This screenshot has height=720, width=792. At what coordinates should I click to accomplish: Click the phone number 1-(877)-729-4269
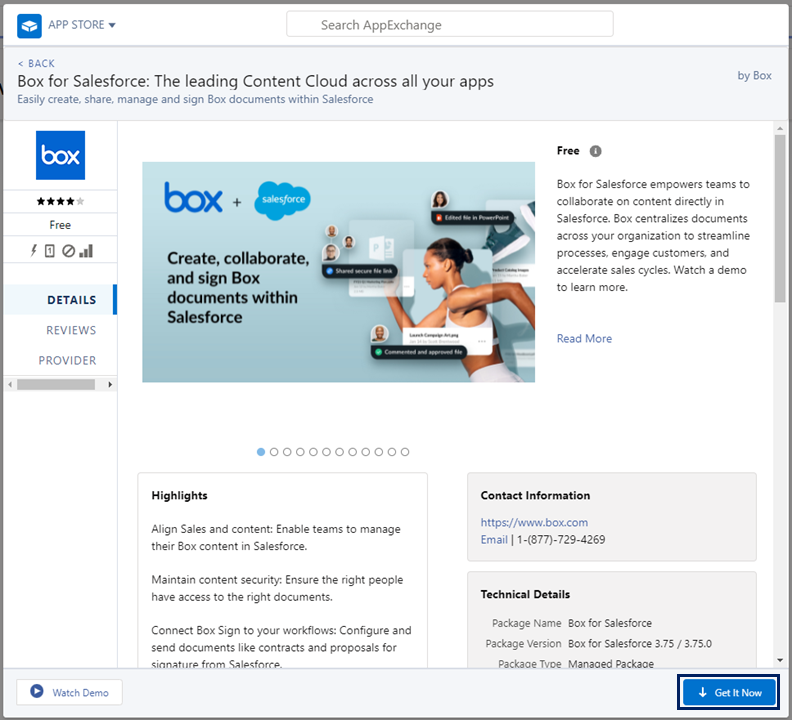pyautogui.click(x=561, y=540)
